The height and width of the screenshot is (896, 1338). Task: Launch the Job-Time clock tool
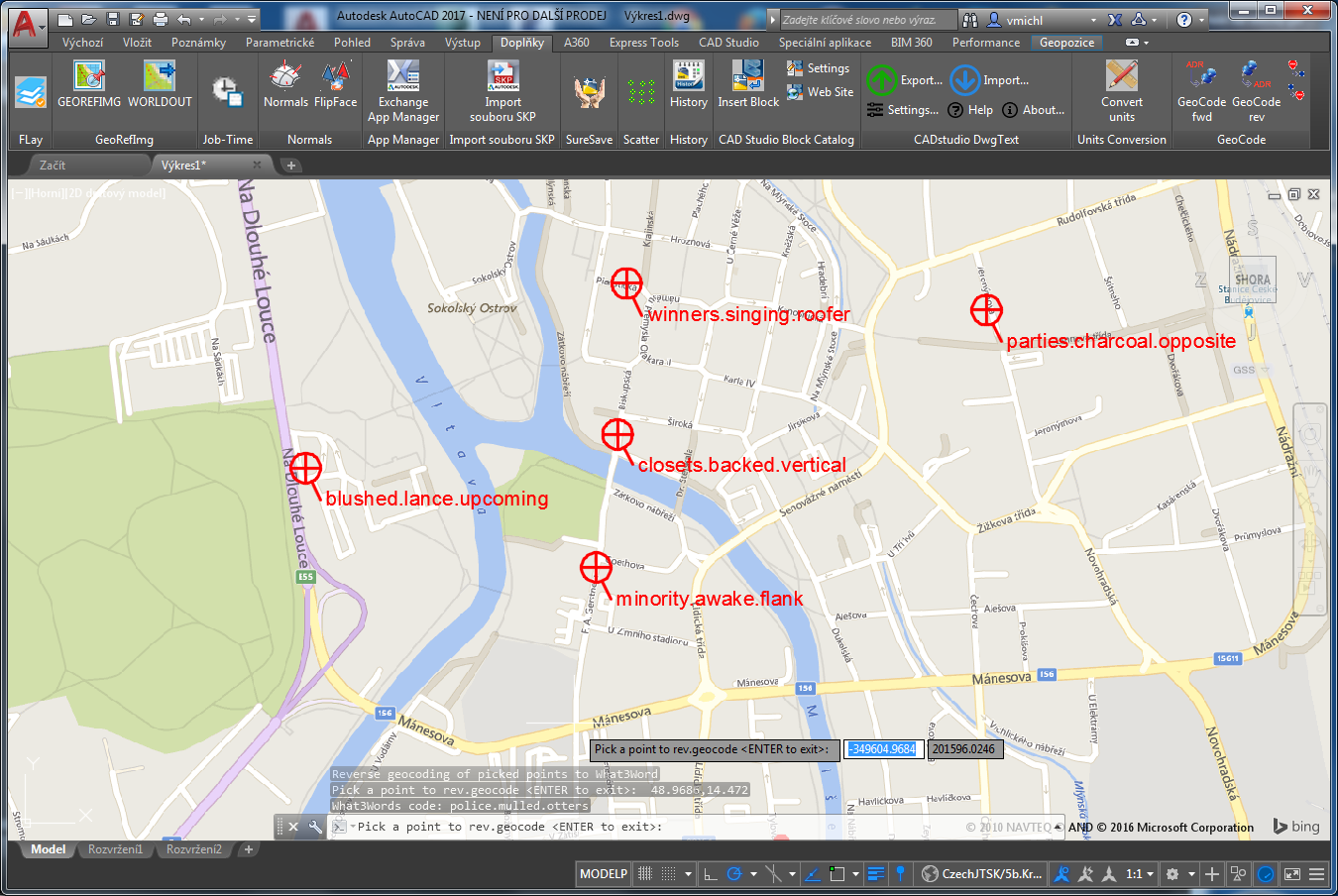228,92
